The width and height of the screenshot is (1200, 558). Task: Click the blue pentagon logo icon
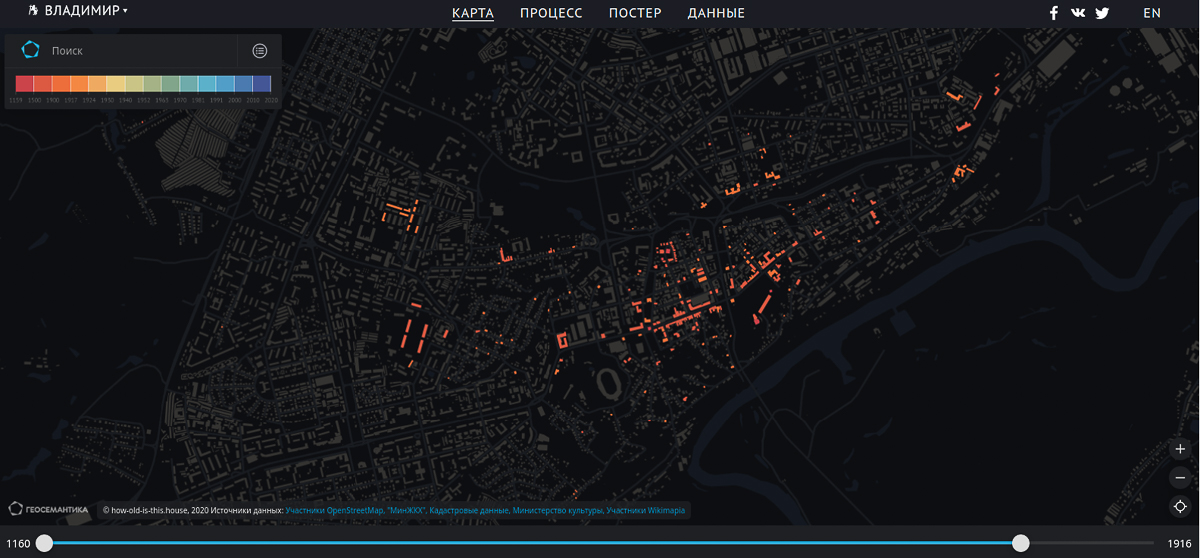[x=30, y=50]
